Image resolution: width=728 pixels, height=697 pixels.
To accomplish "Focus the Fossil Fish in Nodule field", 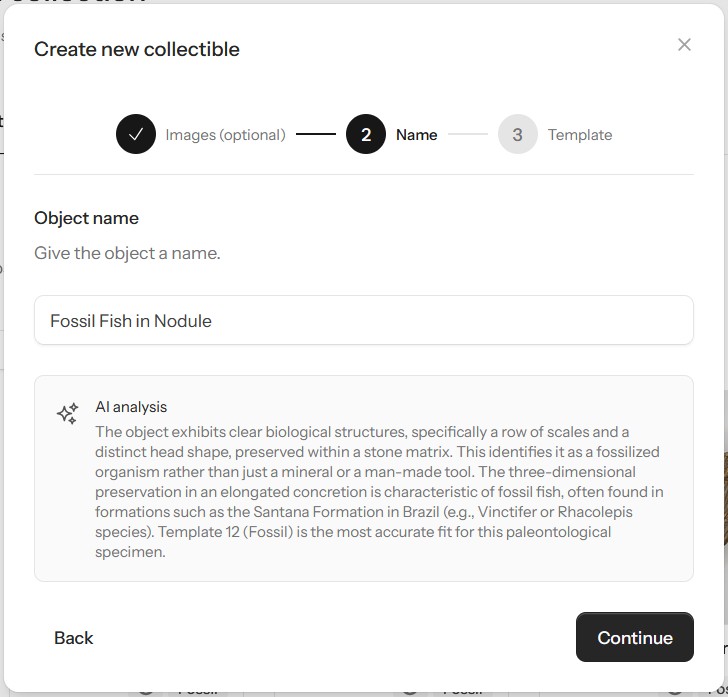I will point(364,321).
